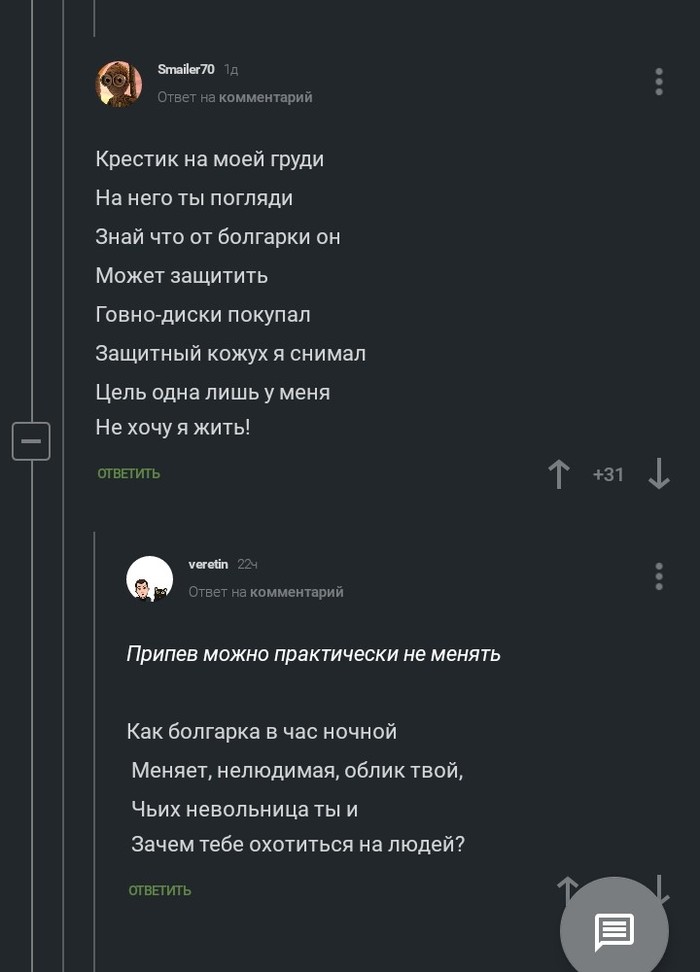Viewport: 700px width, 972px height.
Task: Tap the floating comment bubble button
Action: pos(614,930)
